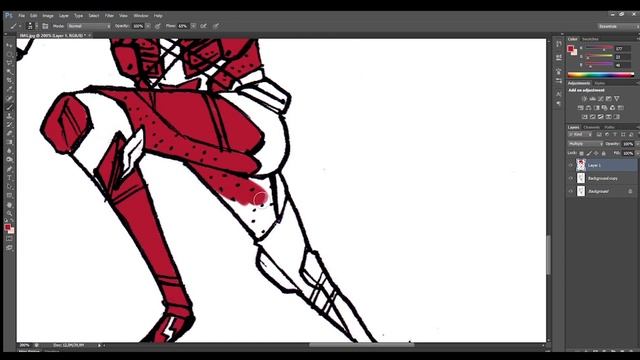The width and height of the screenshot is (640, 360).
Task: Select the Healing Brush tool
Action: tap(9, 98)
